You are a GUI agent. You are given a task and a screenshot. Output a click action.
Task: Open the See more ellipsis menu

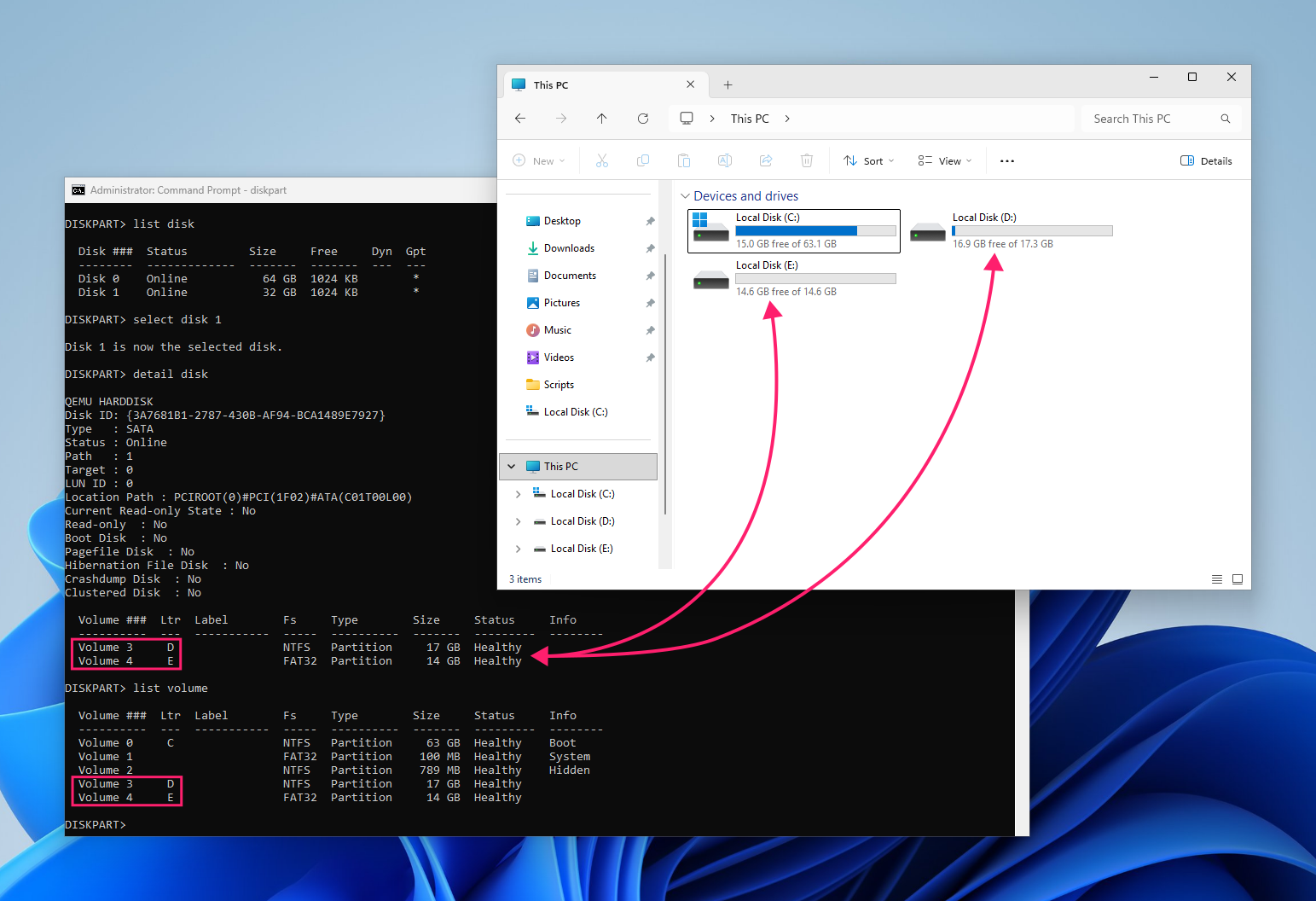pyautogui.click(x=1007, y=160)
